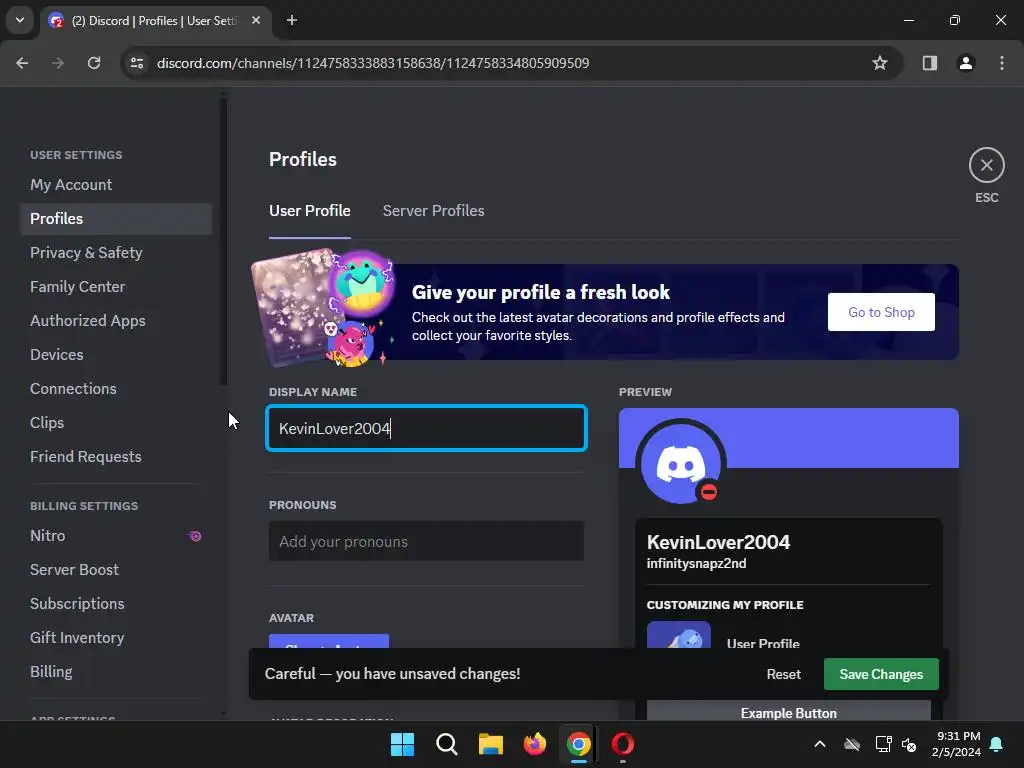Click the Display Name input field
This screenshot has height=768, width=1024.
tap(426, 428)
